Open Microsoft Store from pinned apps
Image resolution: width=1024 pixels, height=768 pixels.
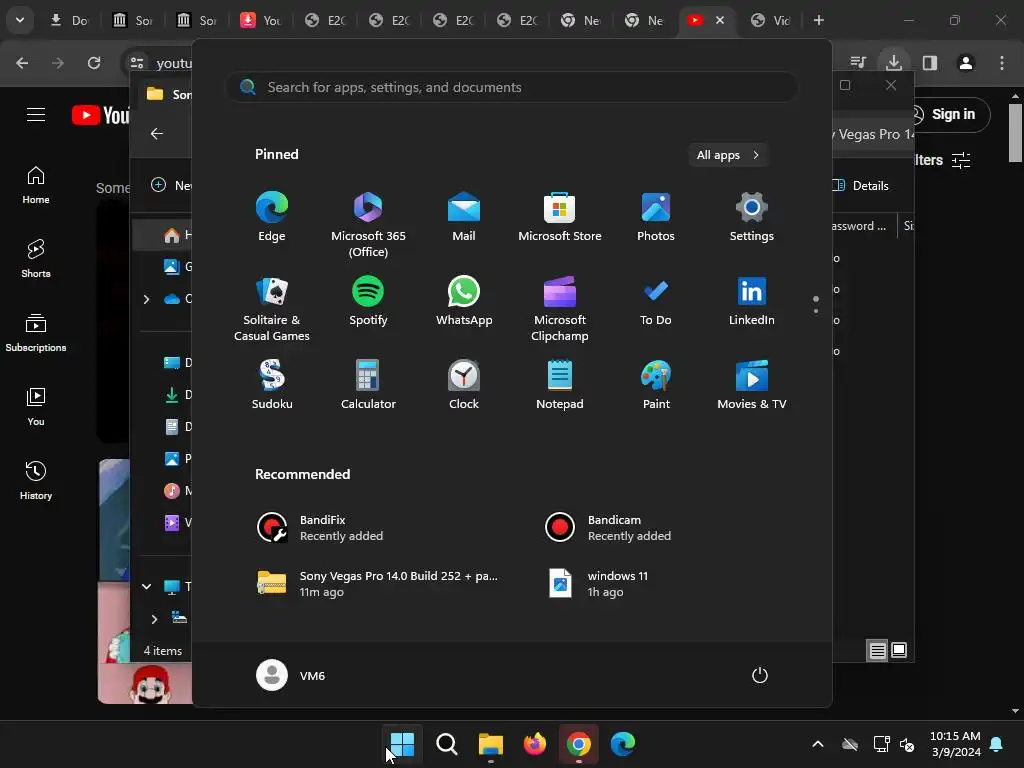coord(560,217)
